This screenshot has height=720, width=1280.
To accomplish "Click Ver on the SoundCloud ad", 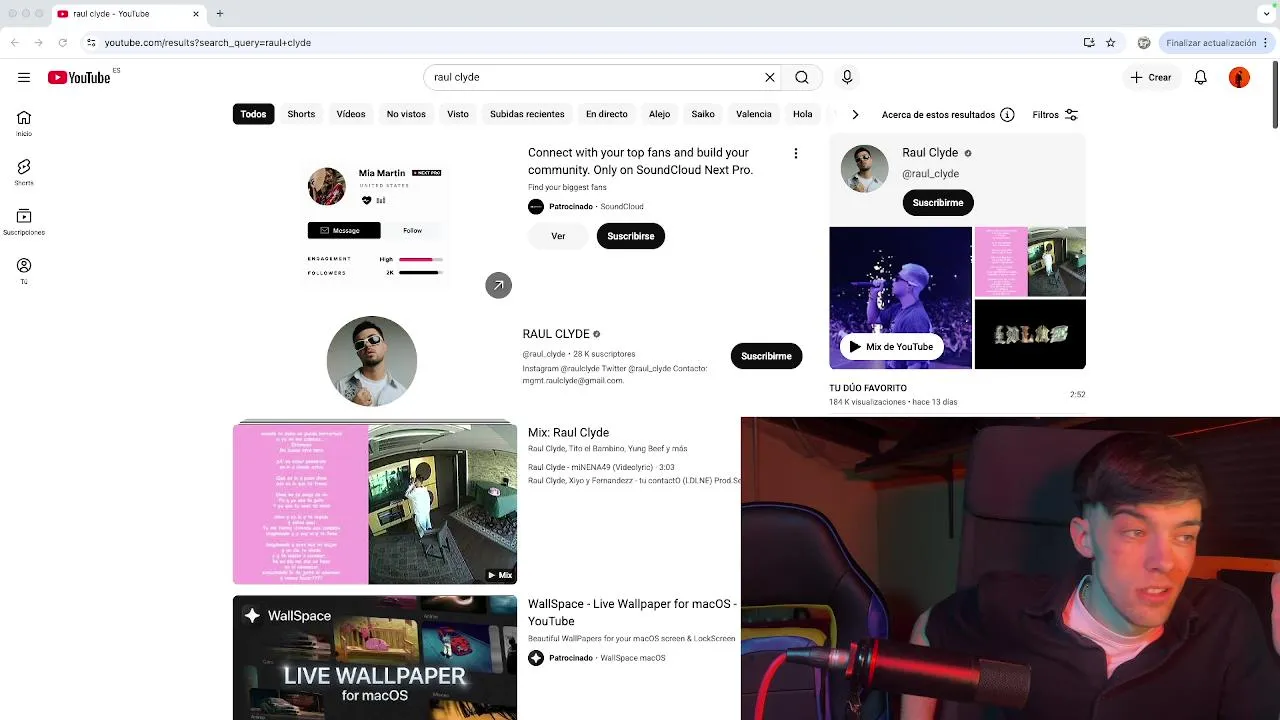I will click(558, 236).
